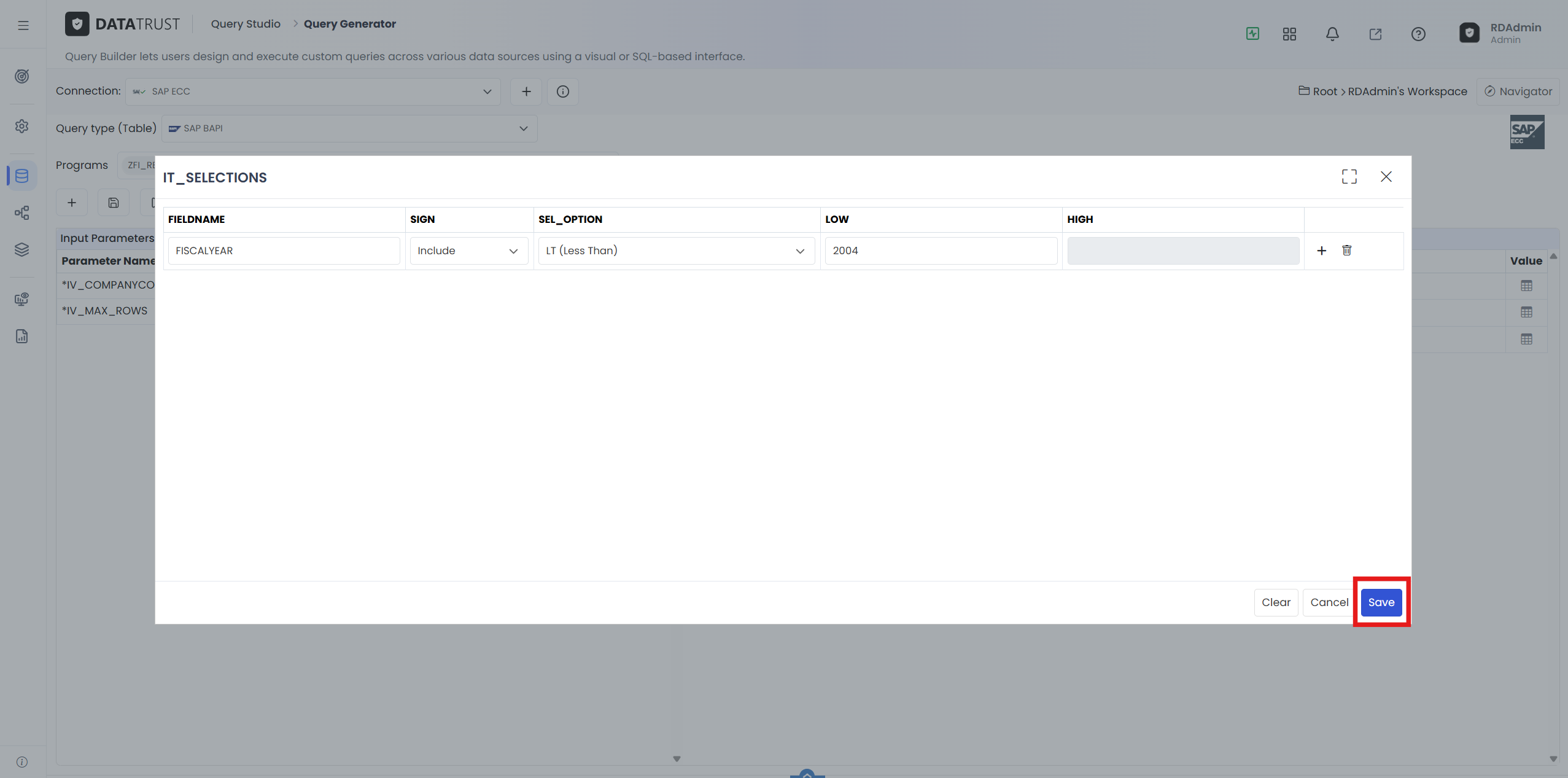Viewport: 1568px width, 778px height.
Task: Close the IT_SELECTIONS dialog
Action: coord(1386,177)
